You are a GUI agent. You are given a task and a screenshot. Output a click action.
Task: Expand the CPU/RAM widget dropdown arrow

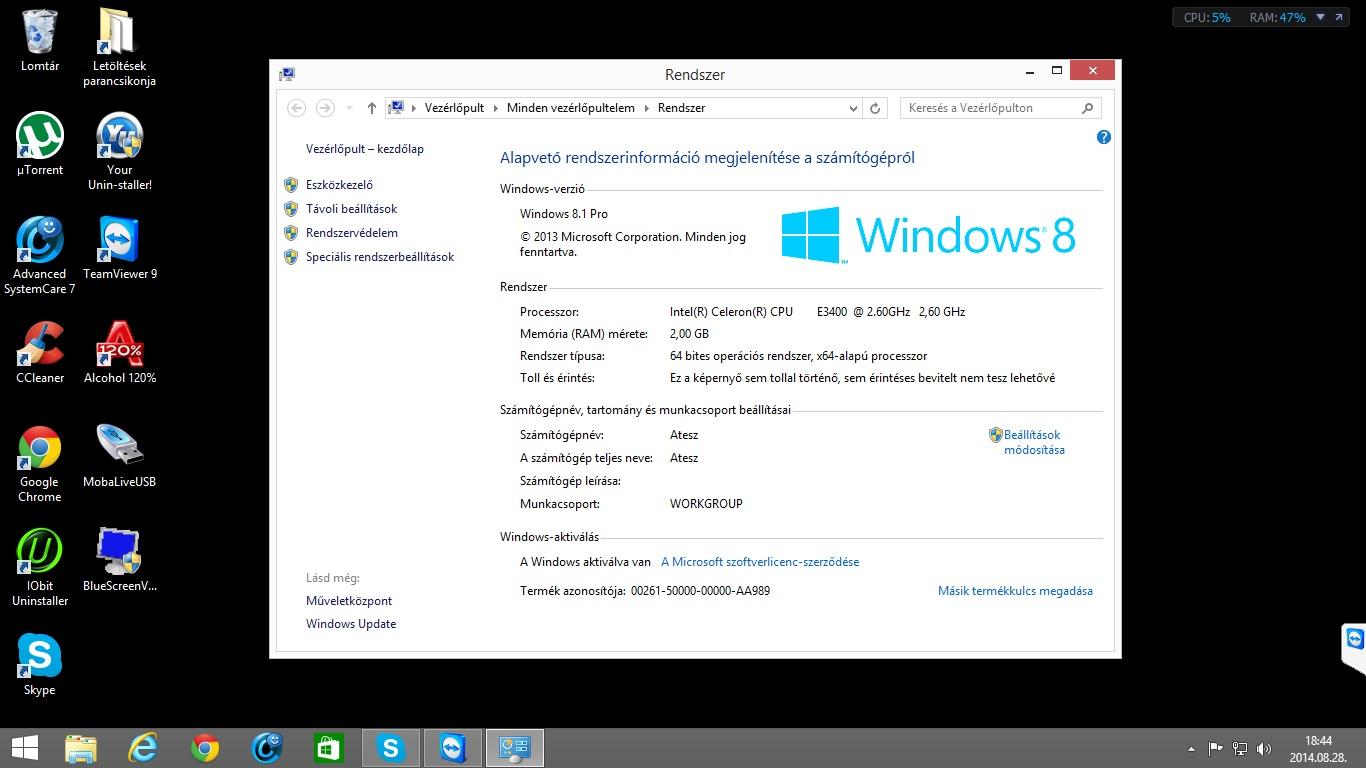[x=1320, y=17]
